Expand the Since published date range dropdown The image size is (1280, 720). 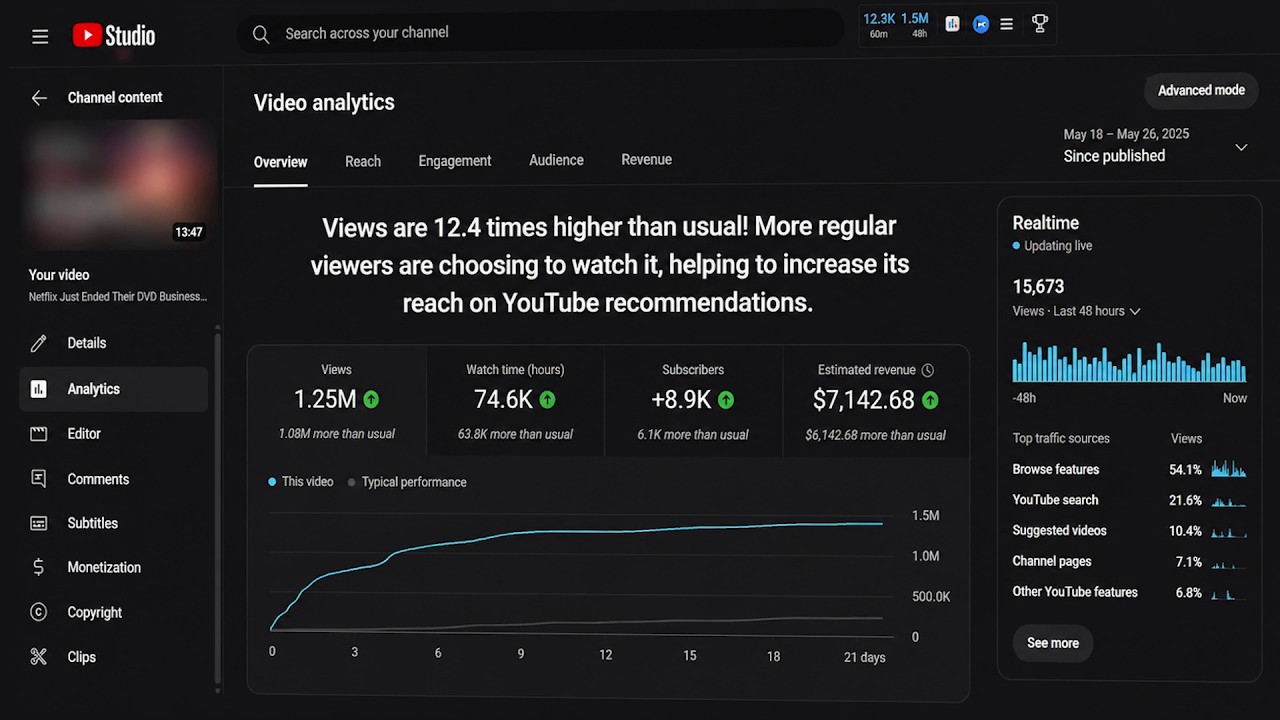click(1241, 147)
